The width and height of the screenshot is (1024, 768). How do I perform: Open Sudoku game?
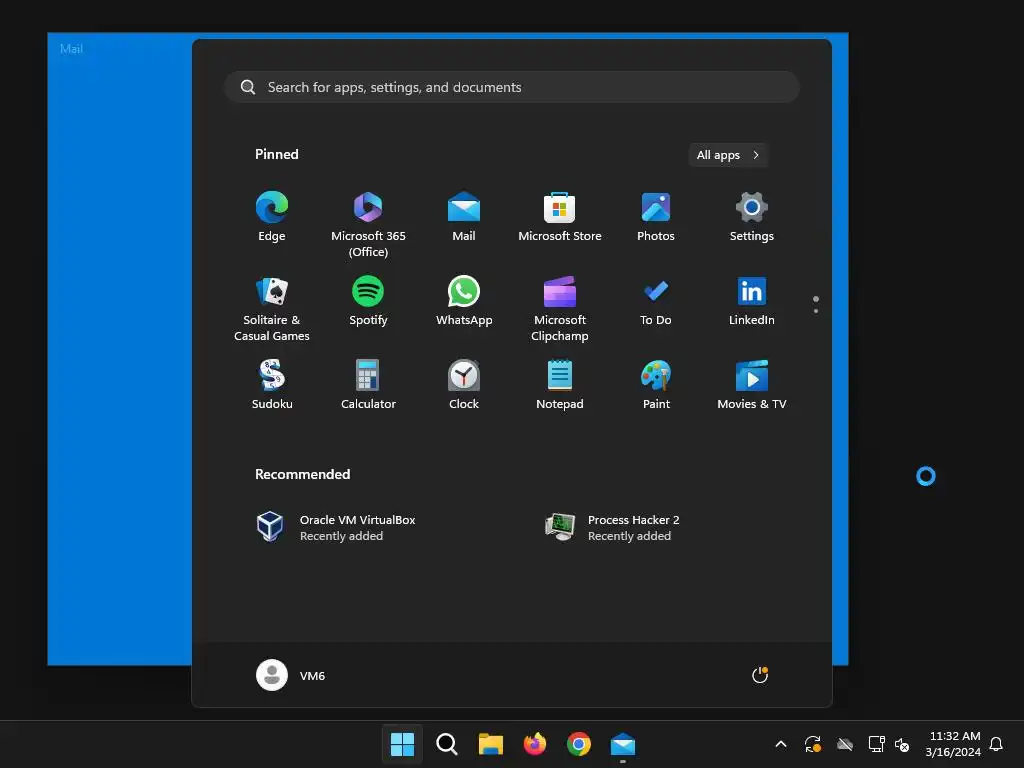(272, 385)
